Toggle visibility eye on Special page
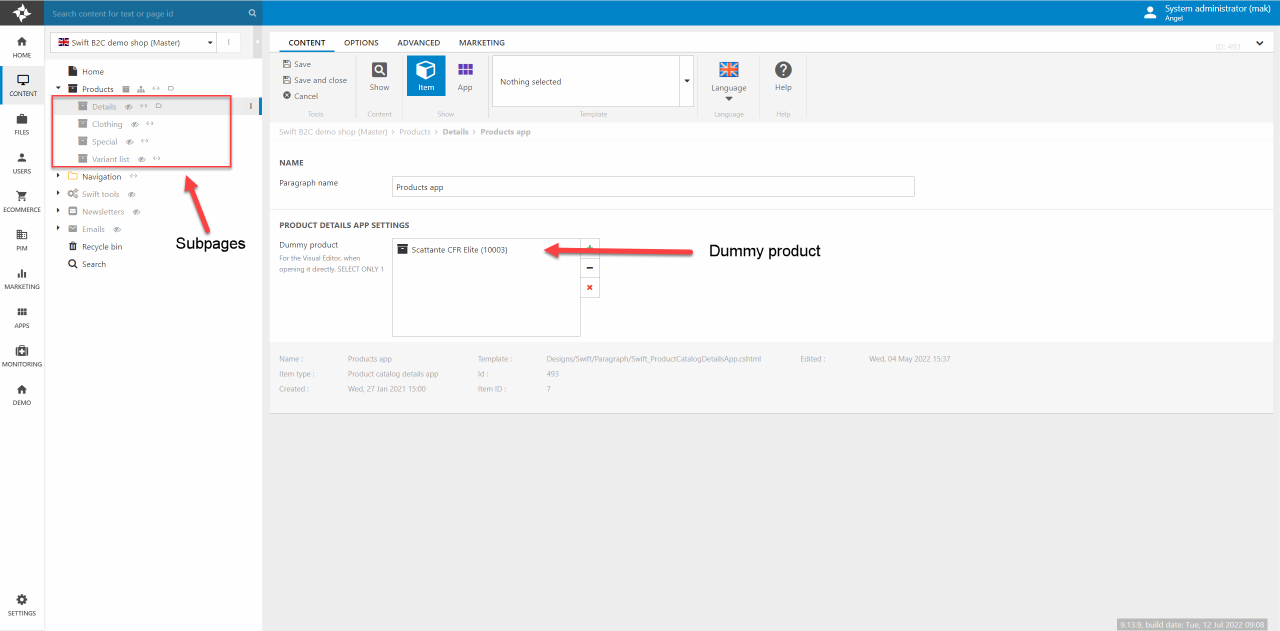 click(x=130, y=142)
